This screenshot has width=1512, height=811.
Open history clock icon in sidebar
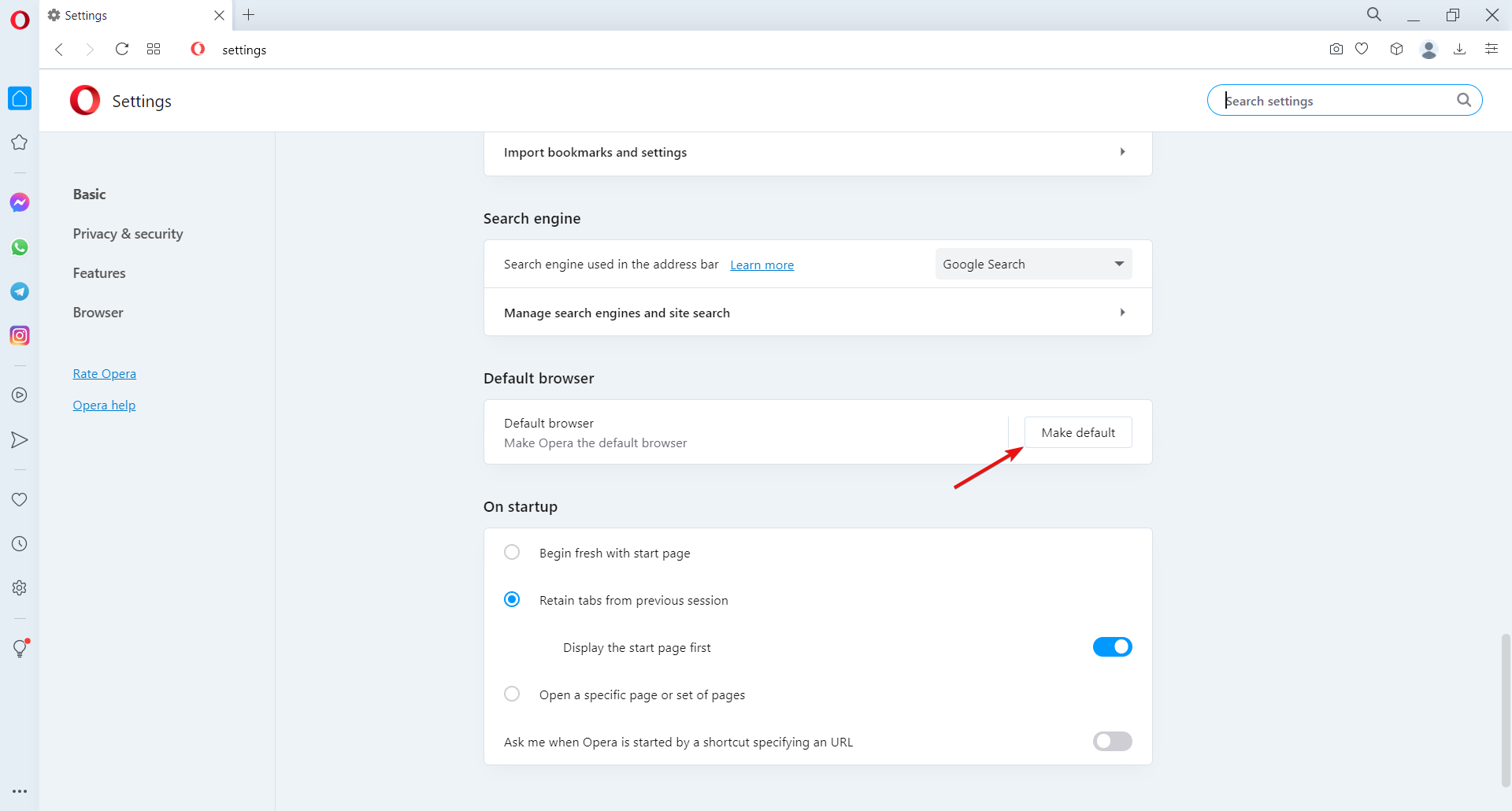tap(20, 544)
